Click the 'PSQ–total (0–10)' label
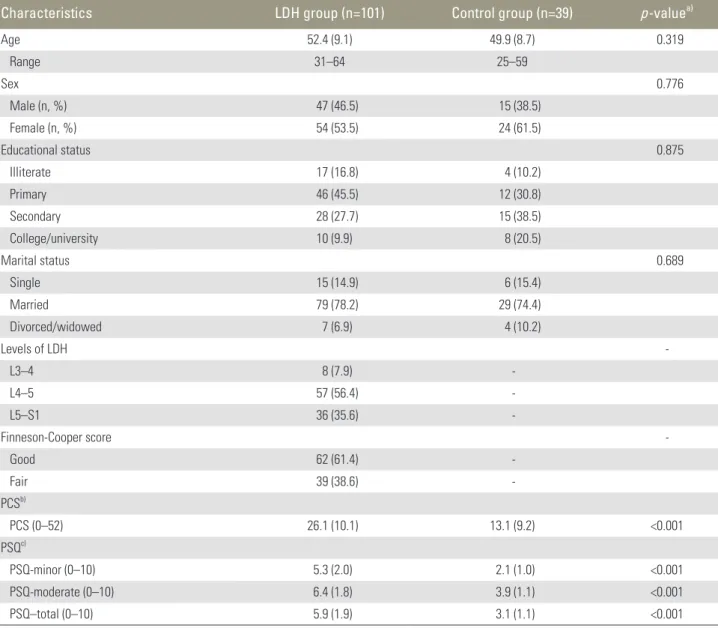 pos(51,614)
